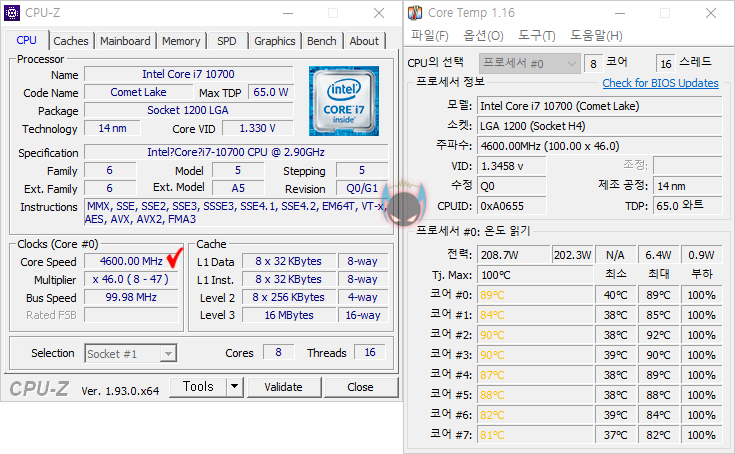Open the 도구(T) menu
735x454 pixels.
(537, 36)
